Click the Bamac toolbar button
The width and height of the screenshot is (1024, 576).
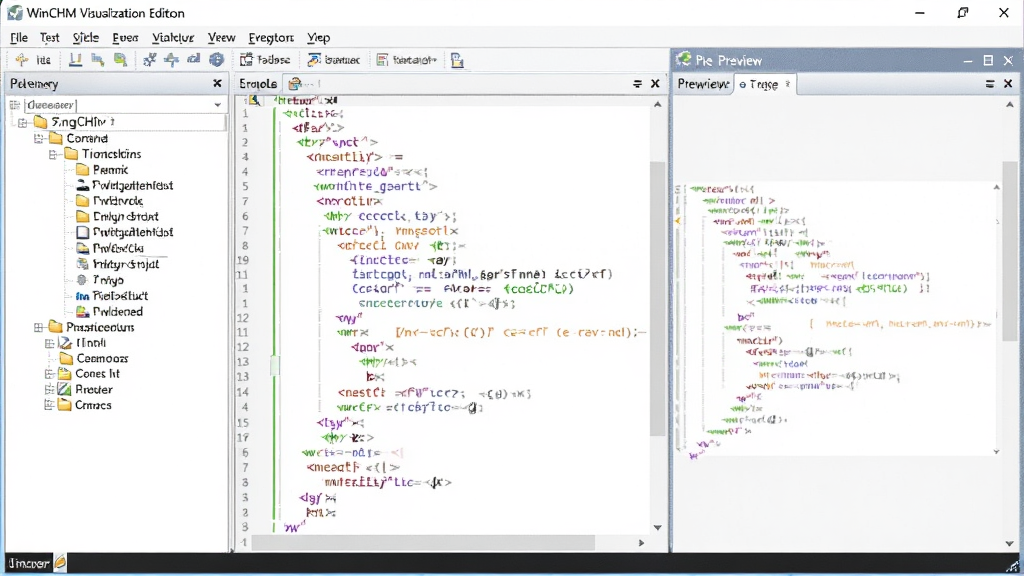[334, 60]
